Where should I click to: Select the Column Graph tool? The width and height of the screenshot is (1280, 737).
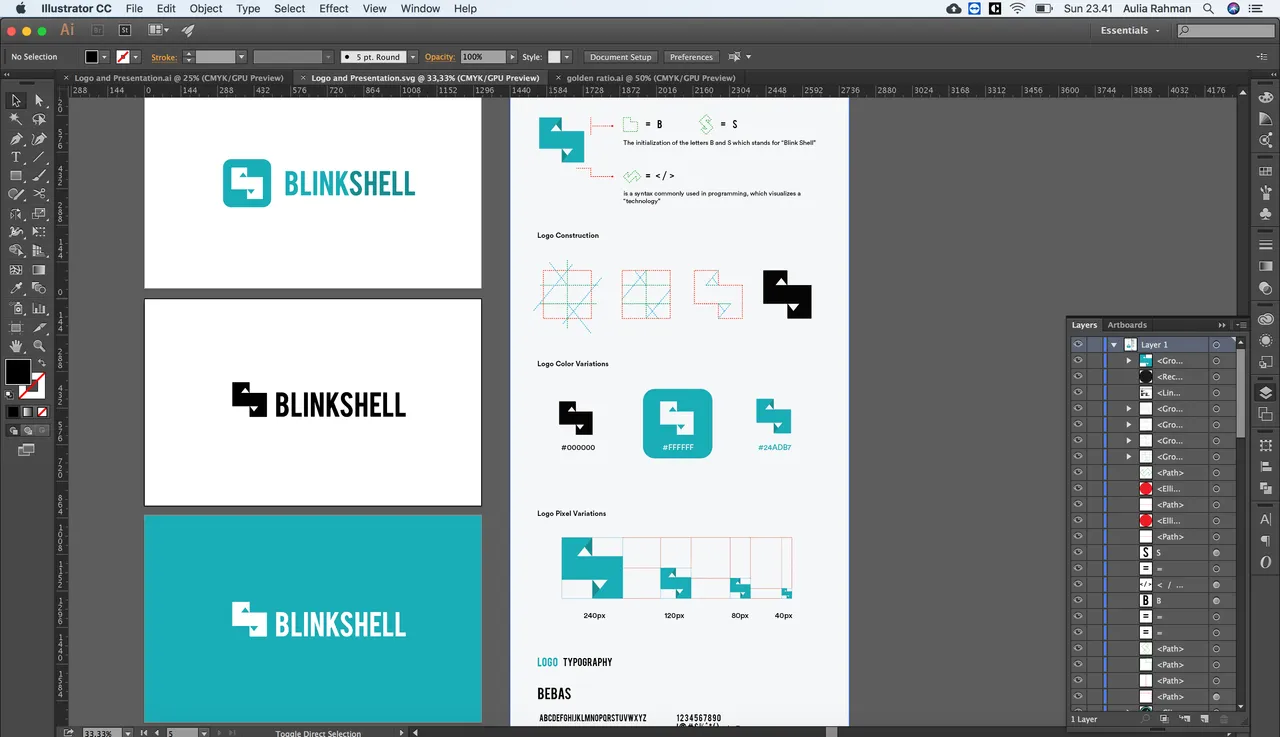39,308
